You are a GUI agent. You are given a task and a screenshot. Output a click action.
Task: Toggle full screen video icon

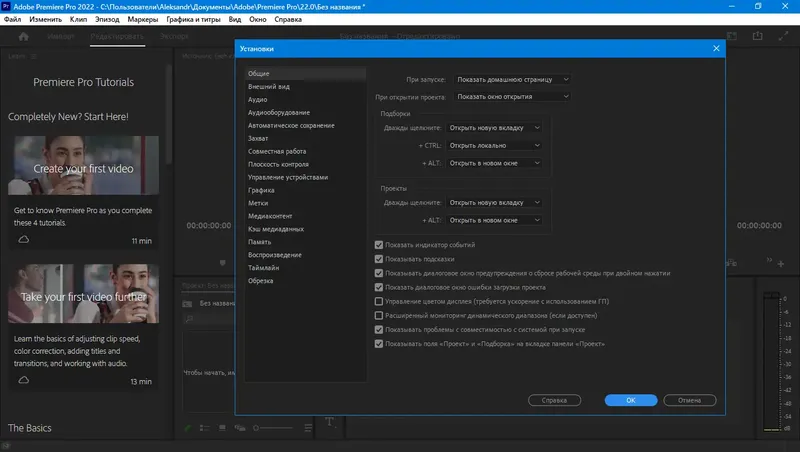click(783, 36)
